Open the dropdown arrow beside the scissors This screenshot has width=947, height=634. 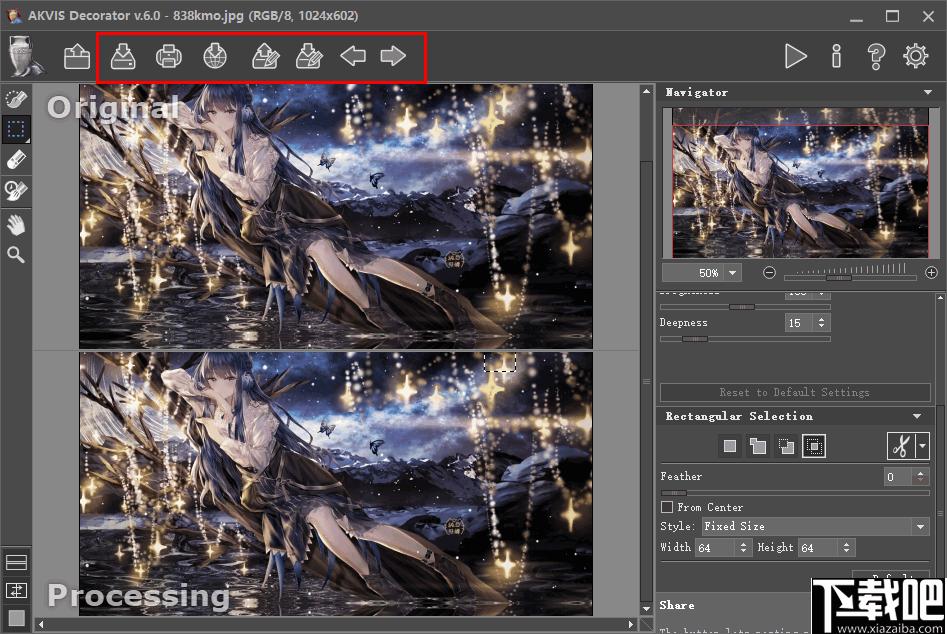point(922,447)
